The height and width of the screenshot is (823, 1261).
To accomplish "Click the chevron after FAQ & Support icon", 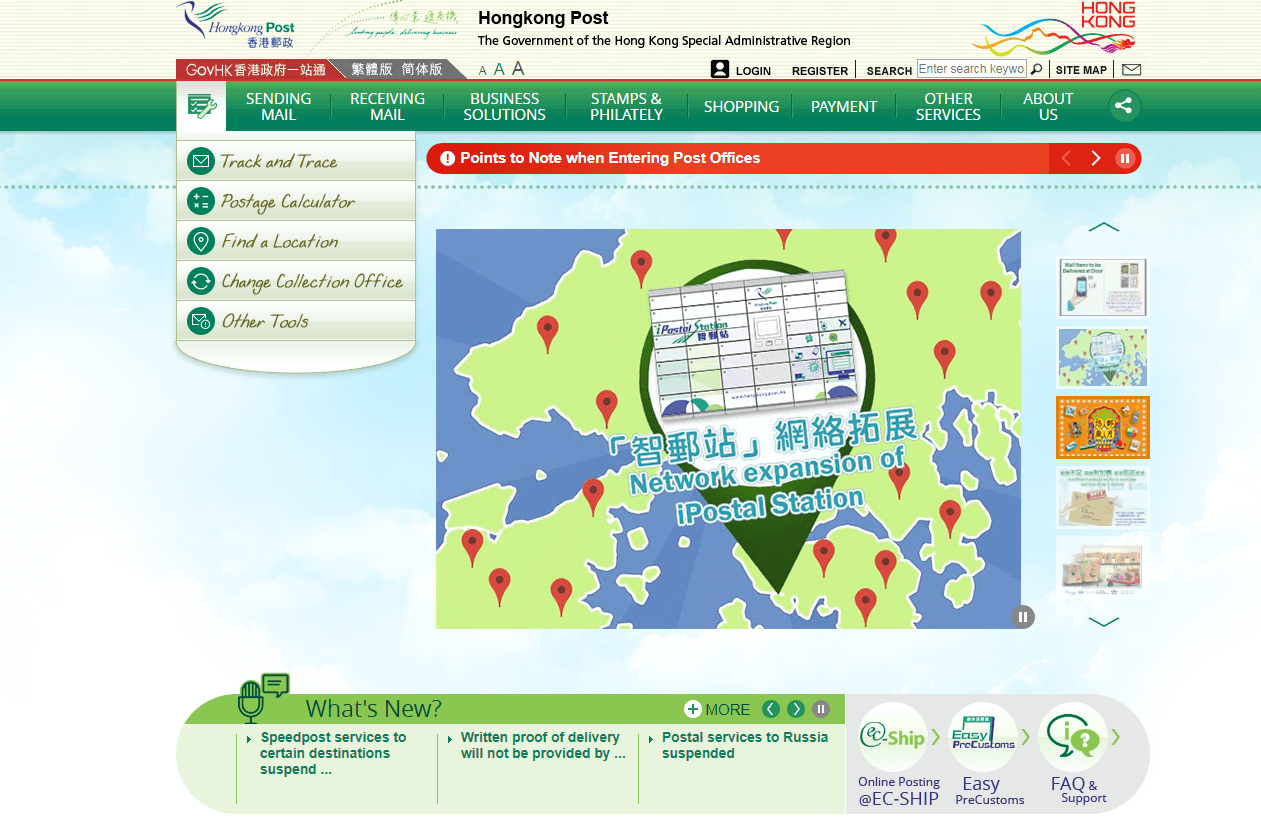I will coord(1116,737).
